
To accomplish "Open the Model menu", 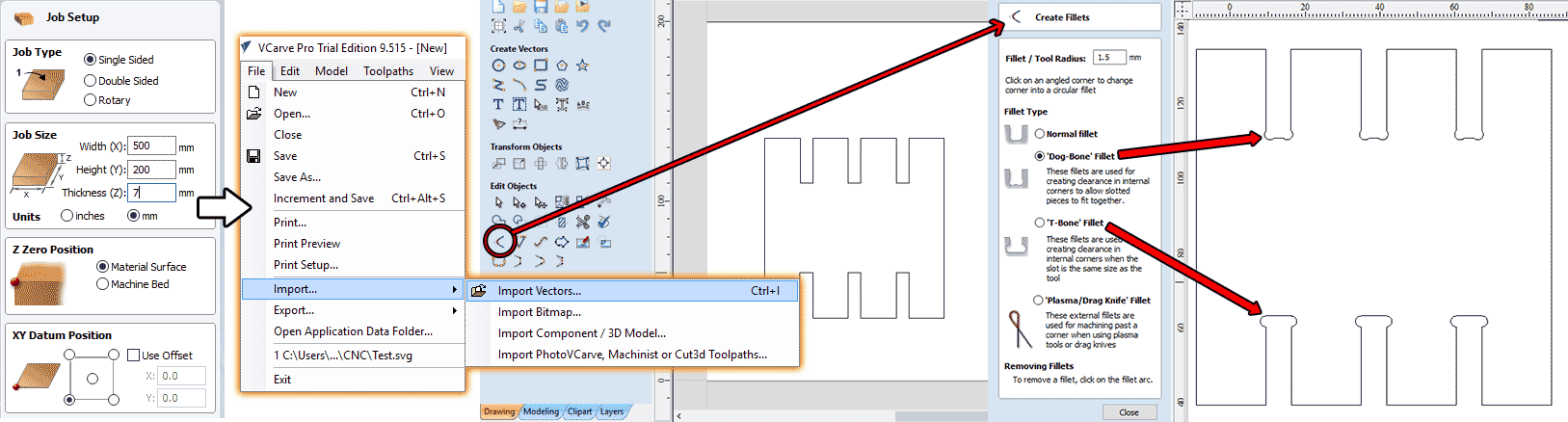I will point(332,70).
